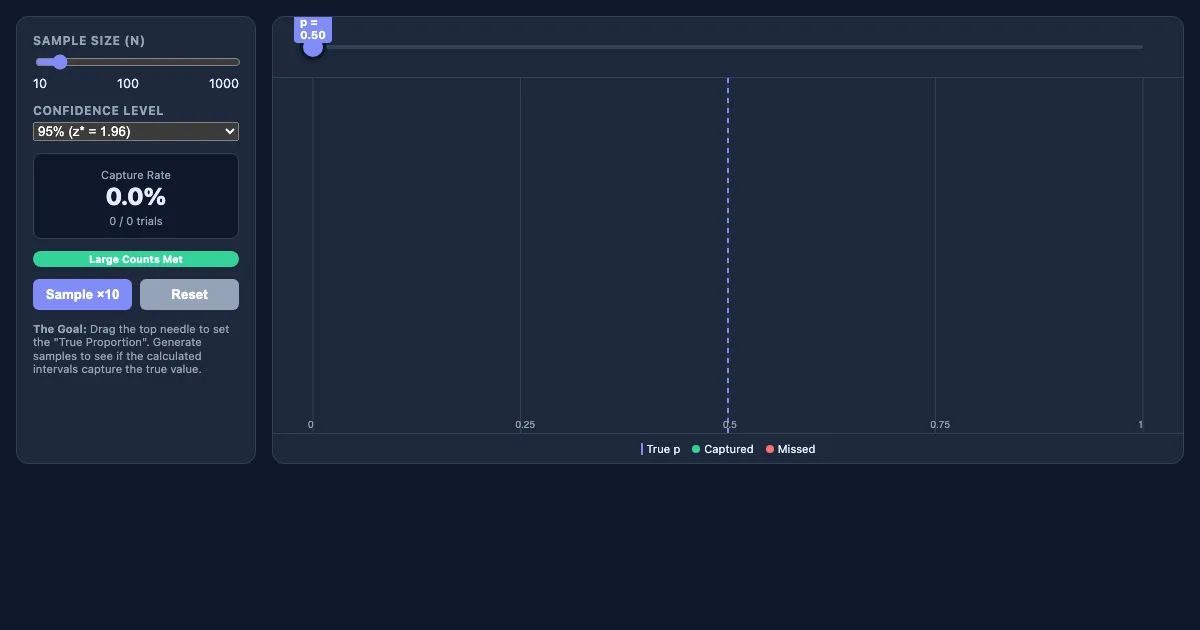Click the sample size slider thumb
The width and height of the screenshot is (1200, 630).
click(x=59, y=62)
